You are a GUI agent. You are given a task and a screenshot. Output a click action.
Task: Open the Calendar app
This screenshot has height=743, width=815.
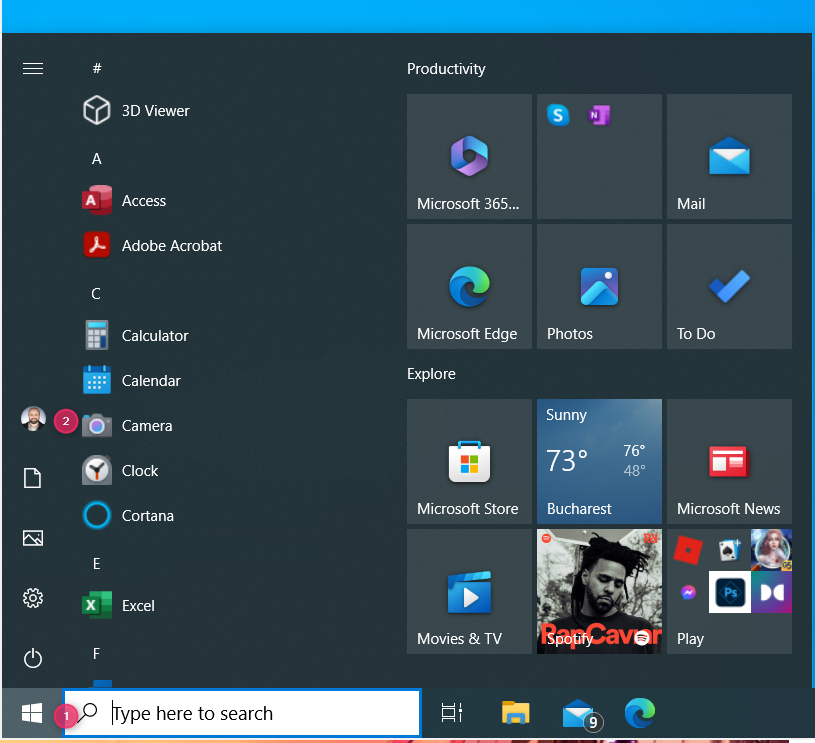click(x=132, y=380)
